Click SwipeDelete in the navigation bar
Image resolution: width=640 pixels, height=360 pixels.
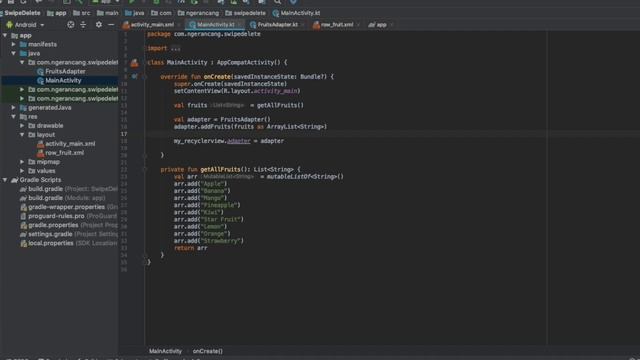22,13
